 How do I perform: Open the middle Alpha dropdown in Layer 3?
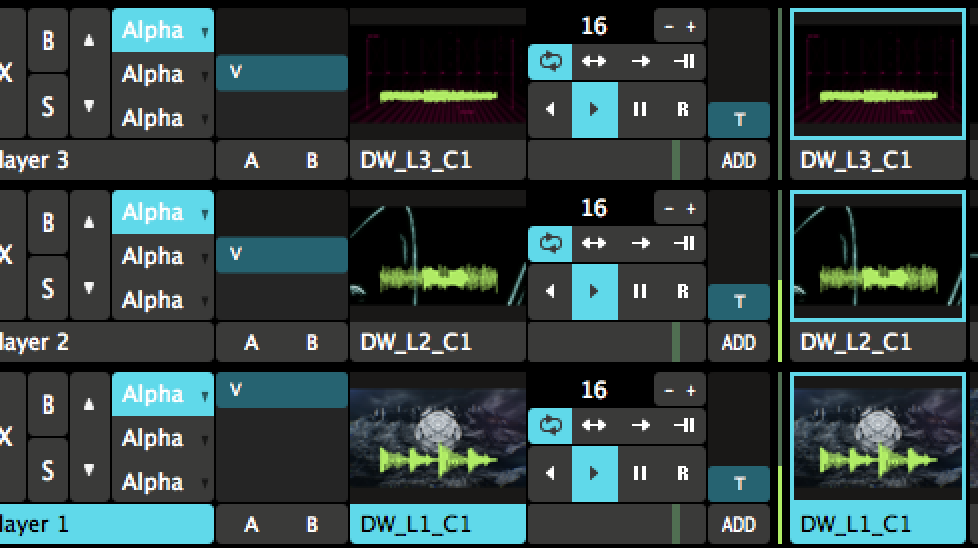(x=162, y=74)
